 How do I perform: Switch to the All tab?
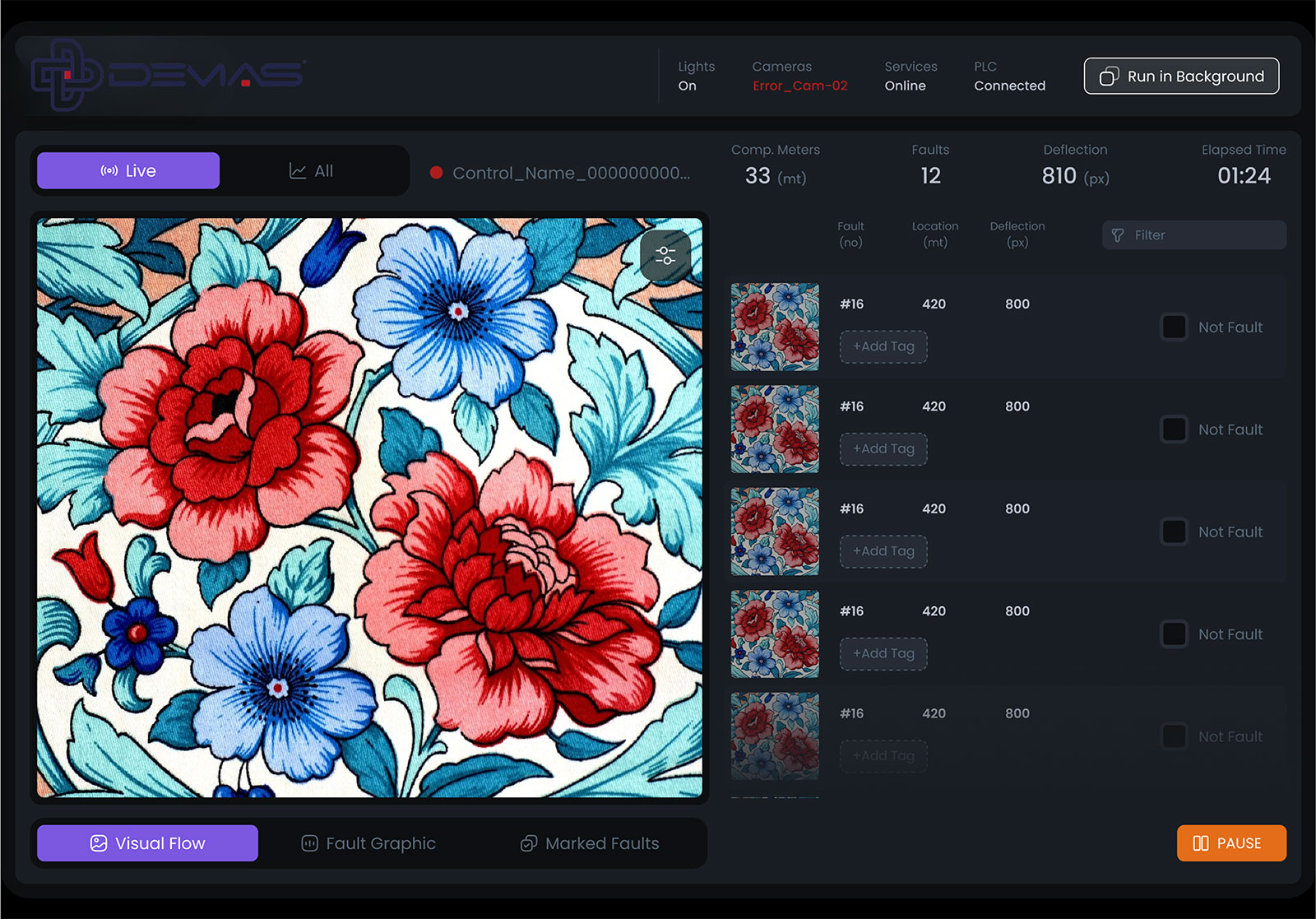(312, 171)
